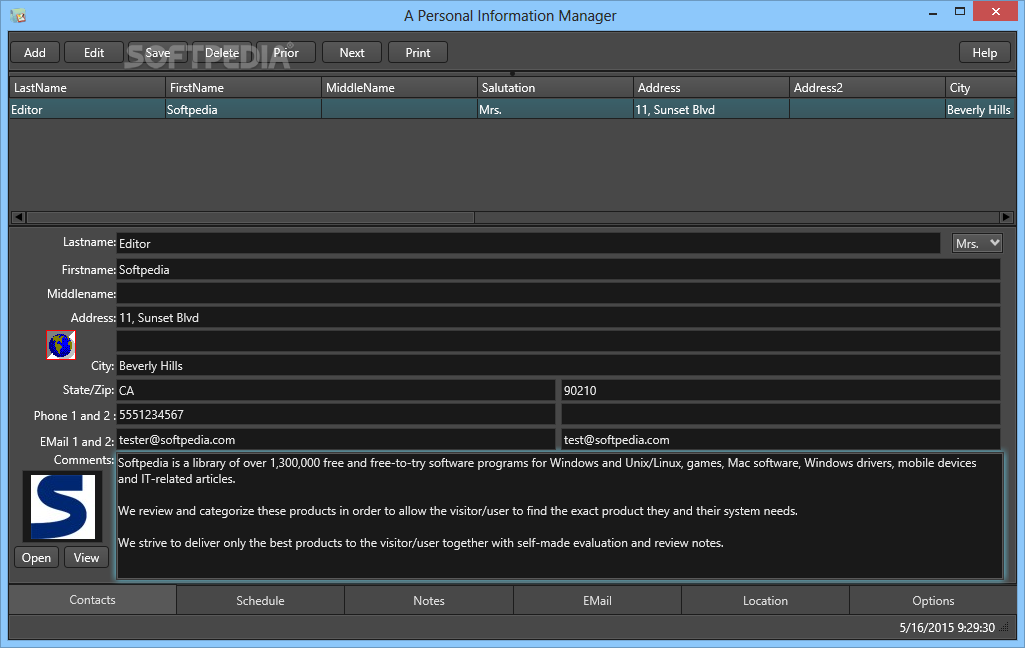Click right arrow of grid horizontal scrollbar

click(1007, 217)
